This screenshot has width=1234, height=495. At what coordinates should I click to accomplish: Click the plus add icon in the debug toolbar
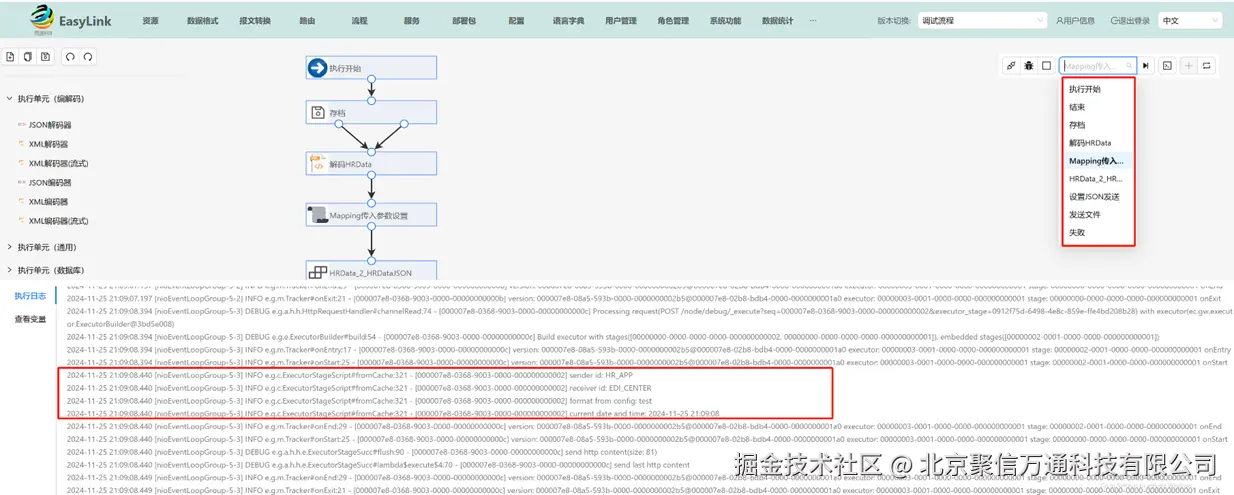click(1189, 66)
